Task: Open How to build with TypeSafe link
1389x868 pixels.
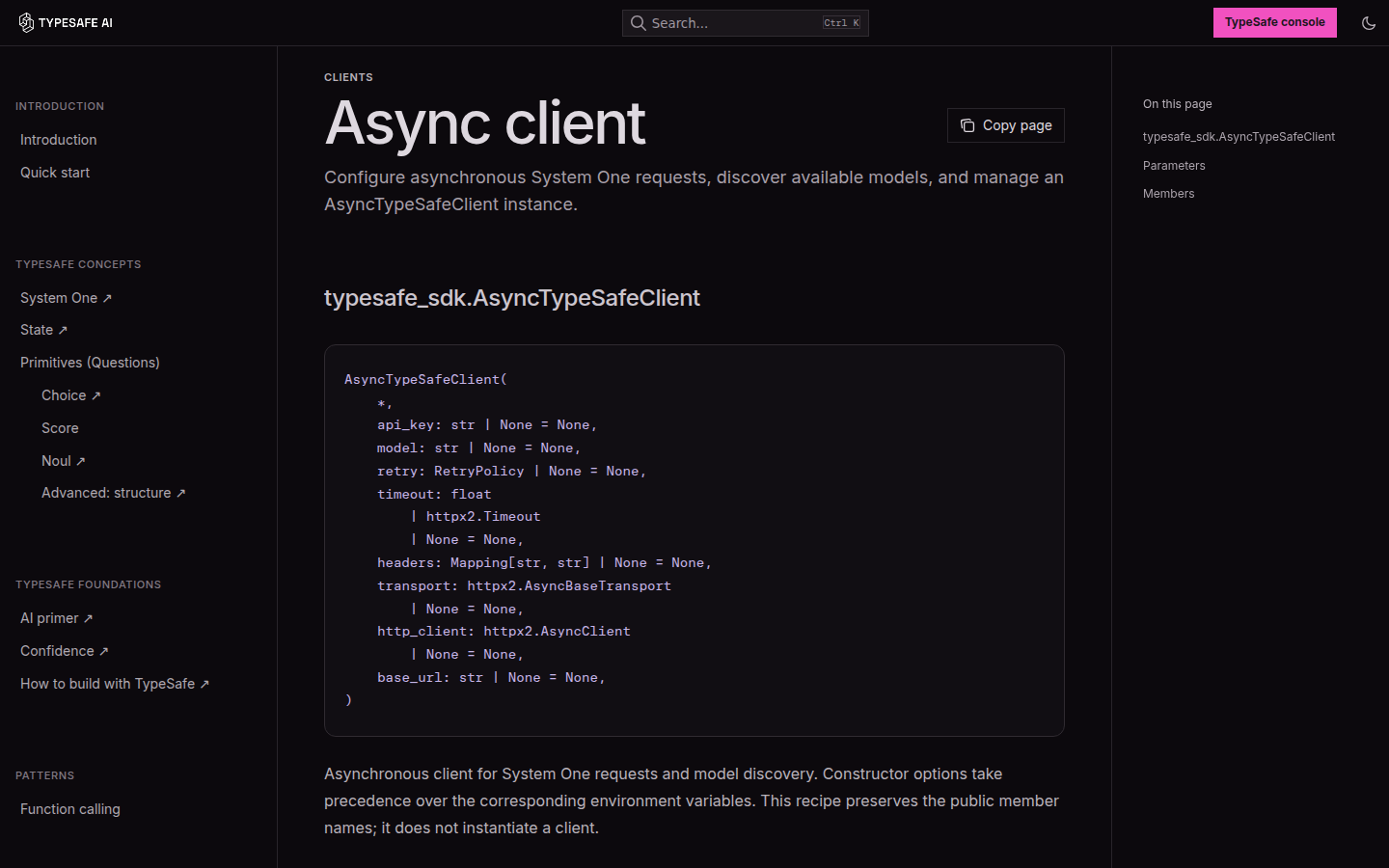Action: pyautogui.click(x=115, y=684)
